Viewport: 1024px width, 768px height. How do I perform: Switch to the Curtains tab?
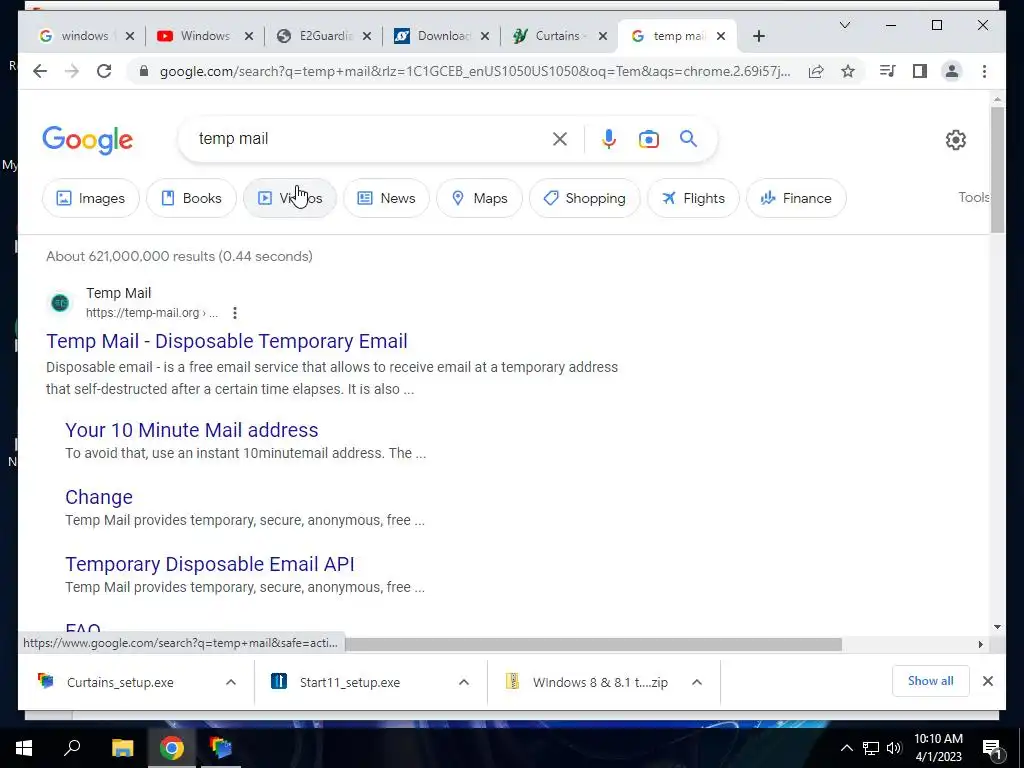coord(558,36)
